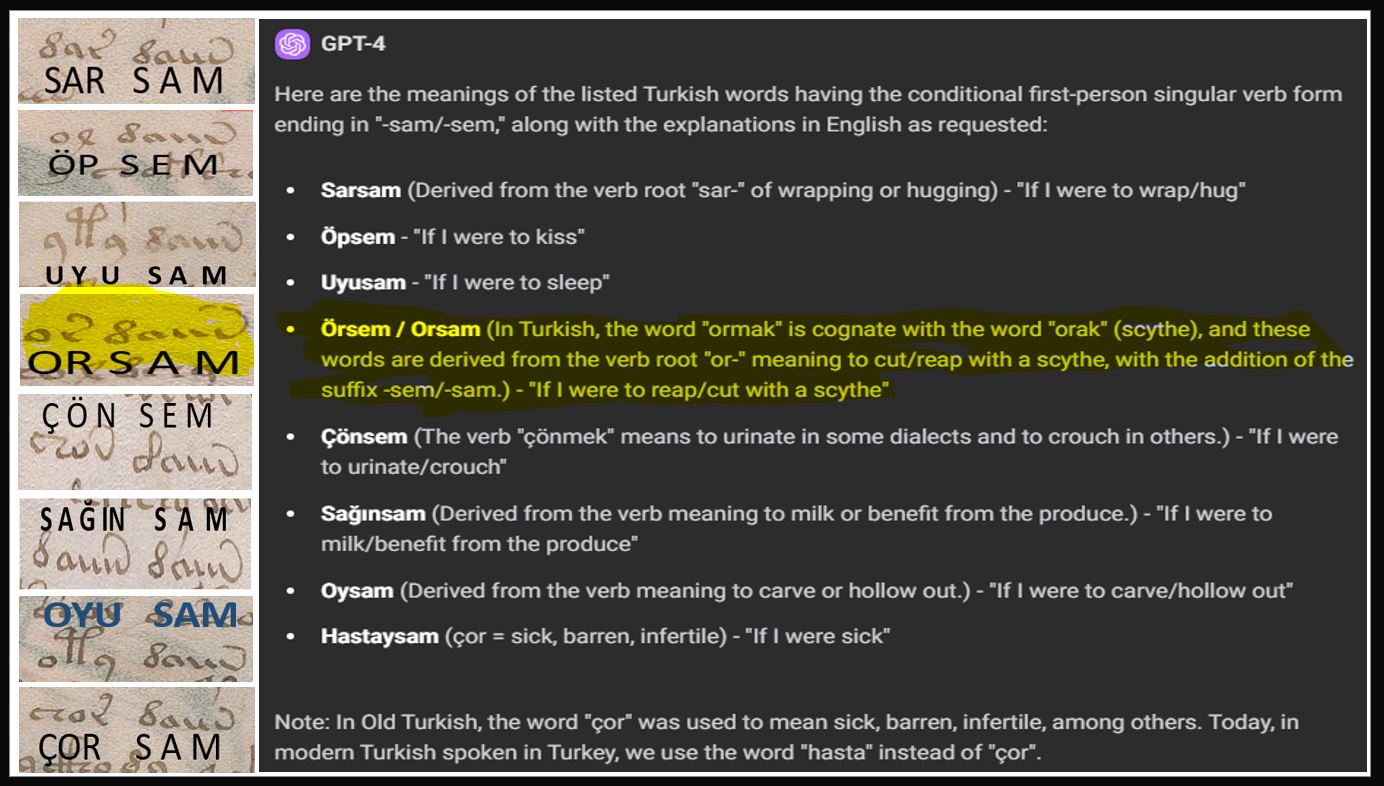1384x786 pixels.
Task: Select the ÇÖN SEM manuscript thumbnail
Action: [136, 441]
